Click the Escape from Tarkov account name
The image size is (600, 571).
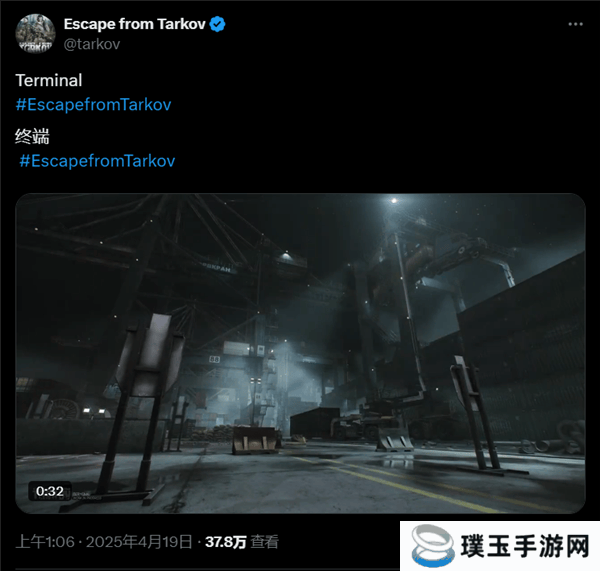135,24
